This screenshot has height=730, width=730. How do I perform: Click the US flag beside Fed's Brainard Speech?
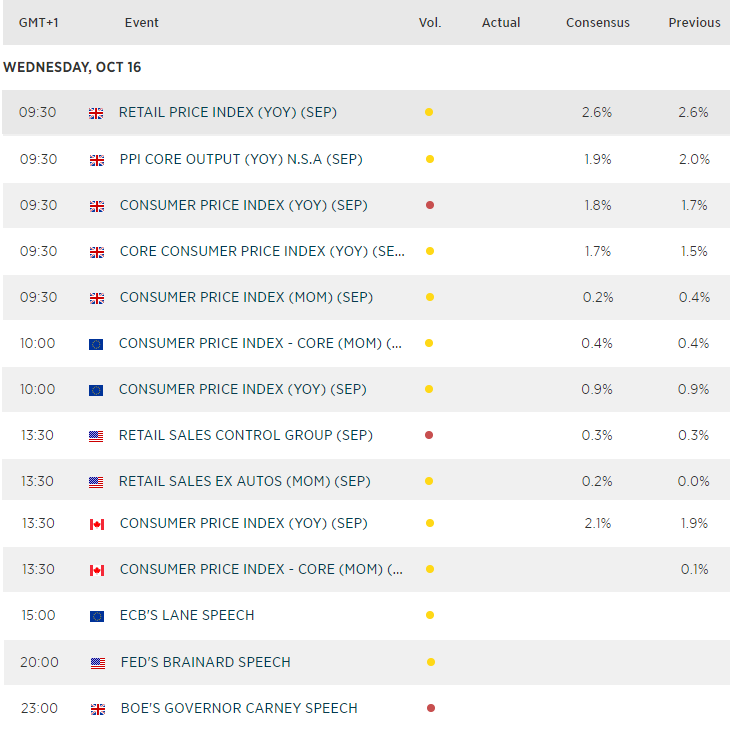pyautogui.click(x=97, y=663)
